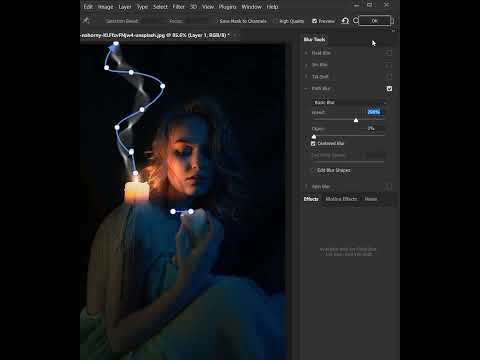
Task: Open the Layer menu
Action: click(x=125, y=7)
